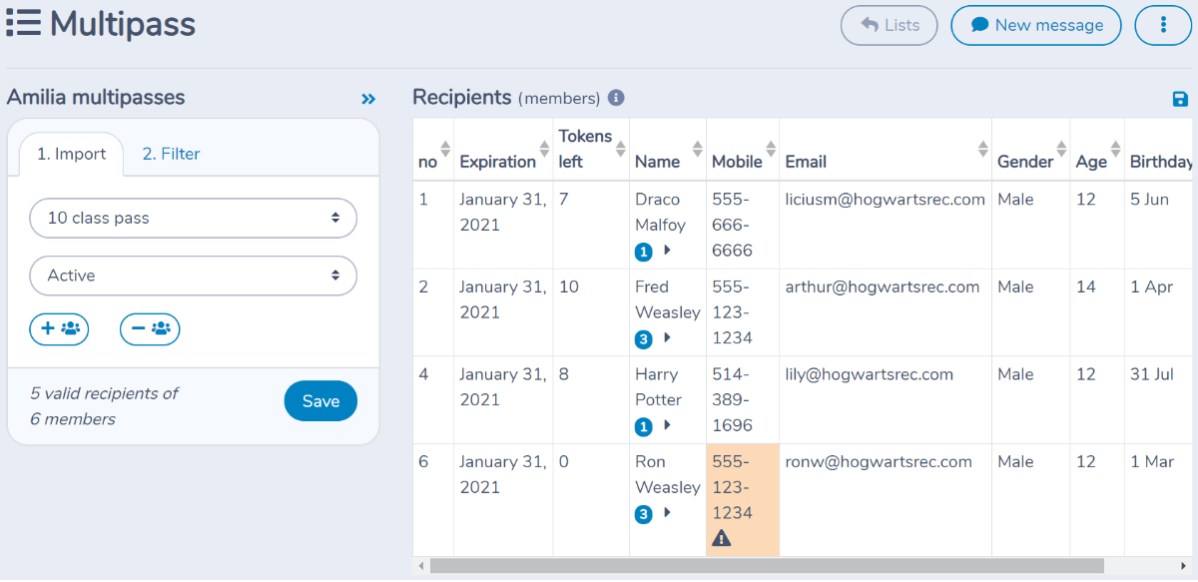Screen dimensions: 1198x582
Task: Click the blue 3 badge under Fred Weasley
Action: [x=643, y=340]
